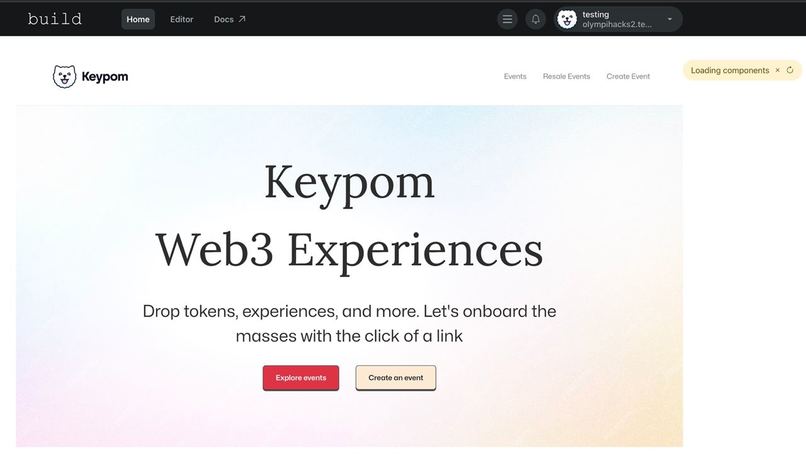Click the Explore events button
The width and height of the screenshot is (806, 455).
[x=301, y=378]
